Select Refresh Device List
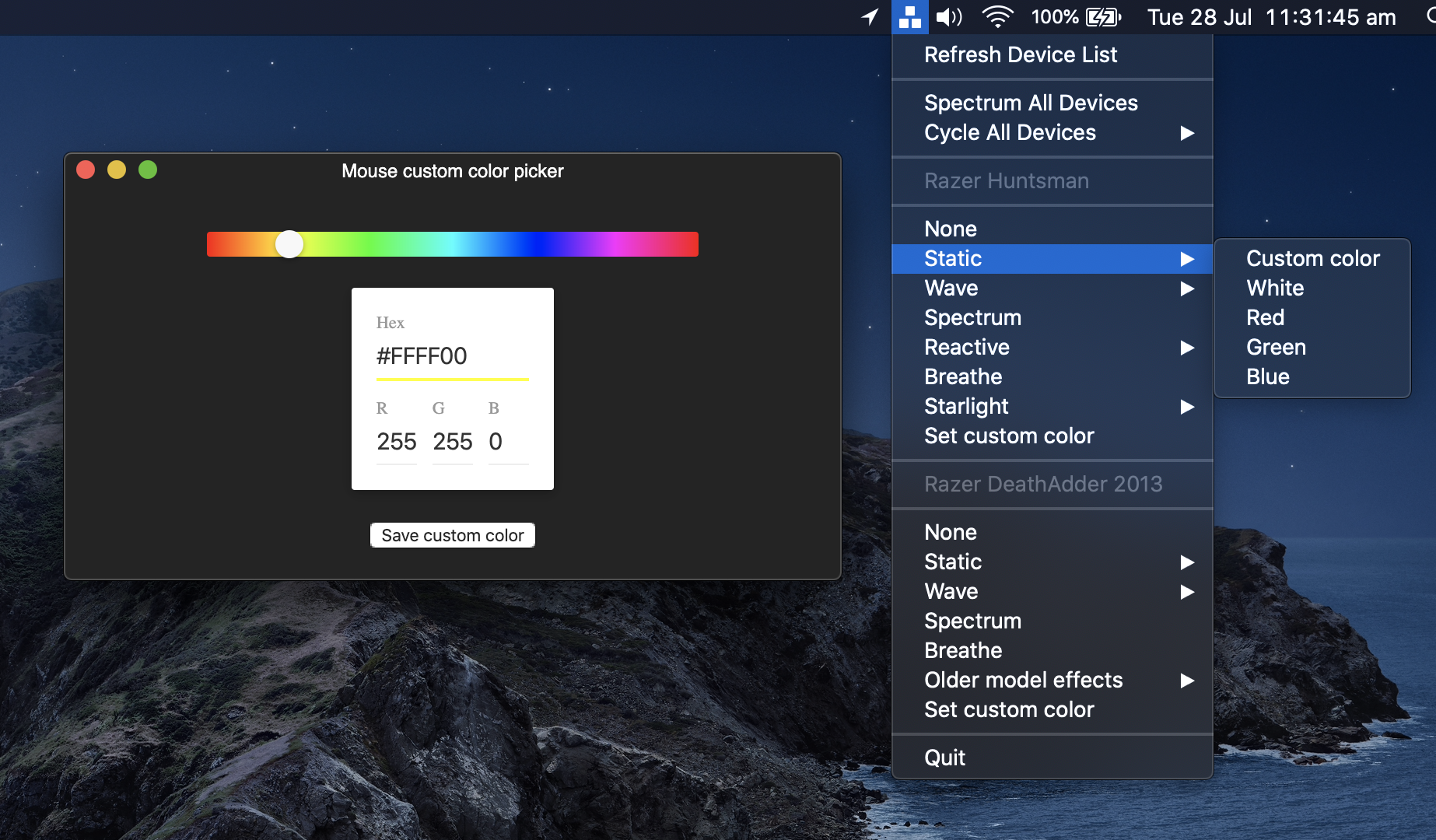Image resolution: width=1436 pixels, height=840 pixels. [1052, 54]
